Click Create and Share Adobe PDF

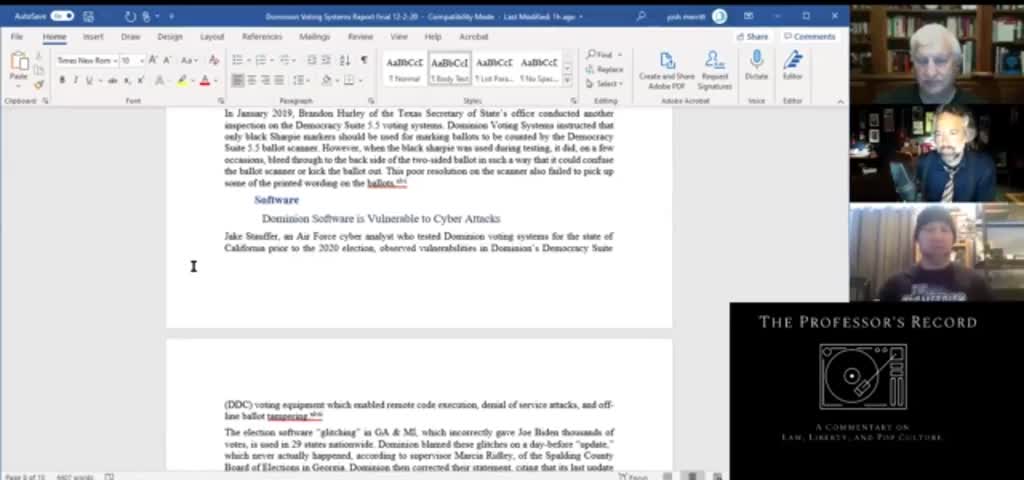click(x=667, y=71)
